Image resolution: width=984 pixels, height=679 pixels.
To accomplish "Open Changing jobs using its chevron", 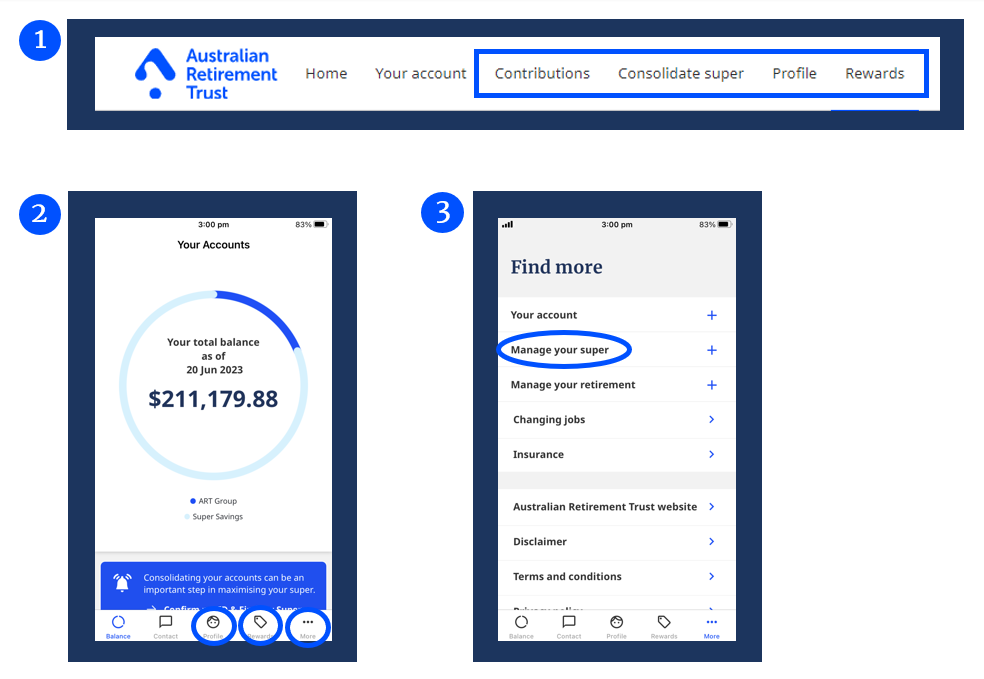I will tap(712, 419).
